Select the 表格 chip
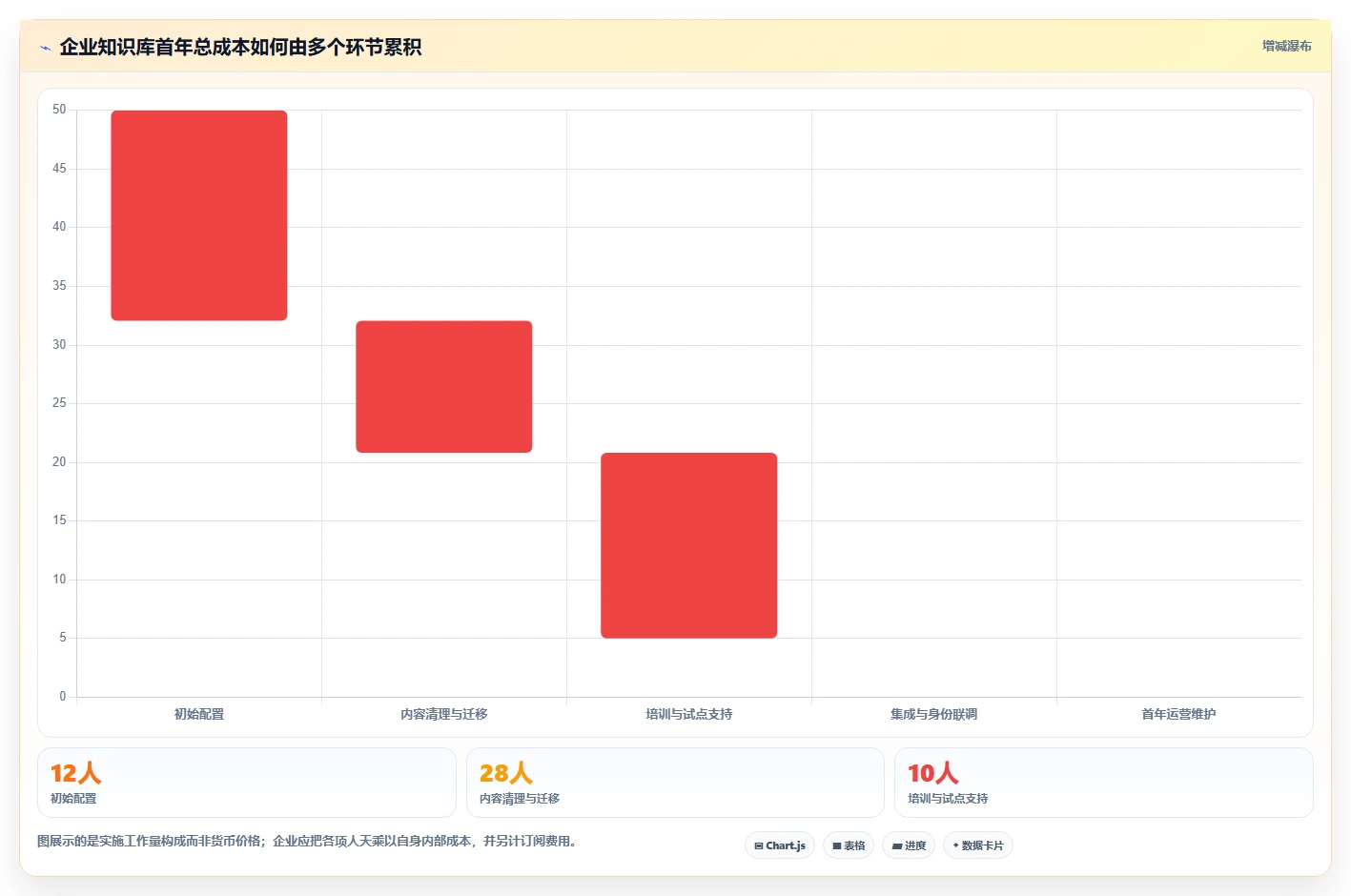This screenshot has width=1351, height=896. point(849,845)
